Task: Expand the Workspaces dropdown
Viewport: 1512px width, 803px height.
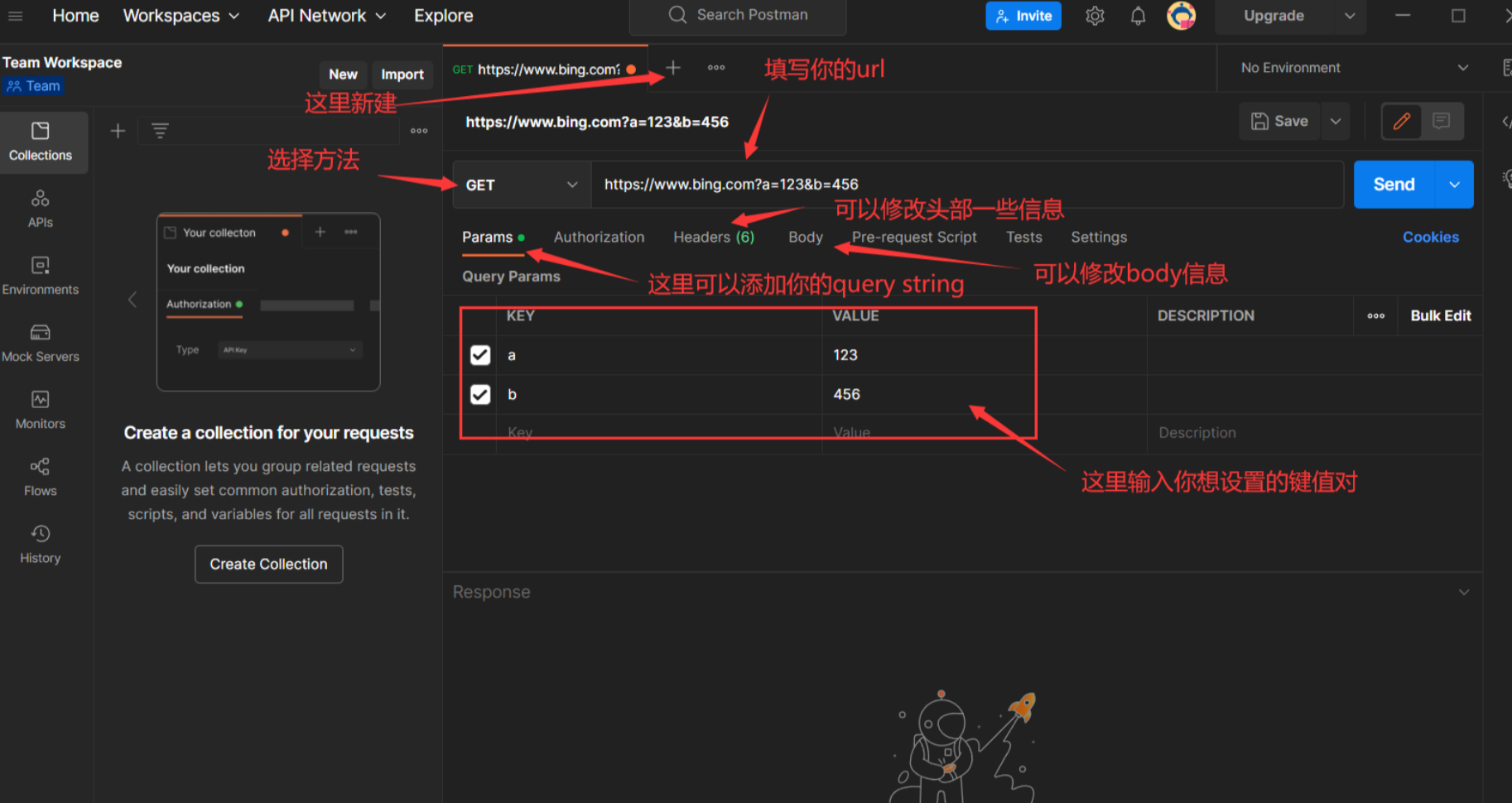Action: coord(181,16)
